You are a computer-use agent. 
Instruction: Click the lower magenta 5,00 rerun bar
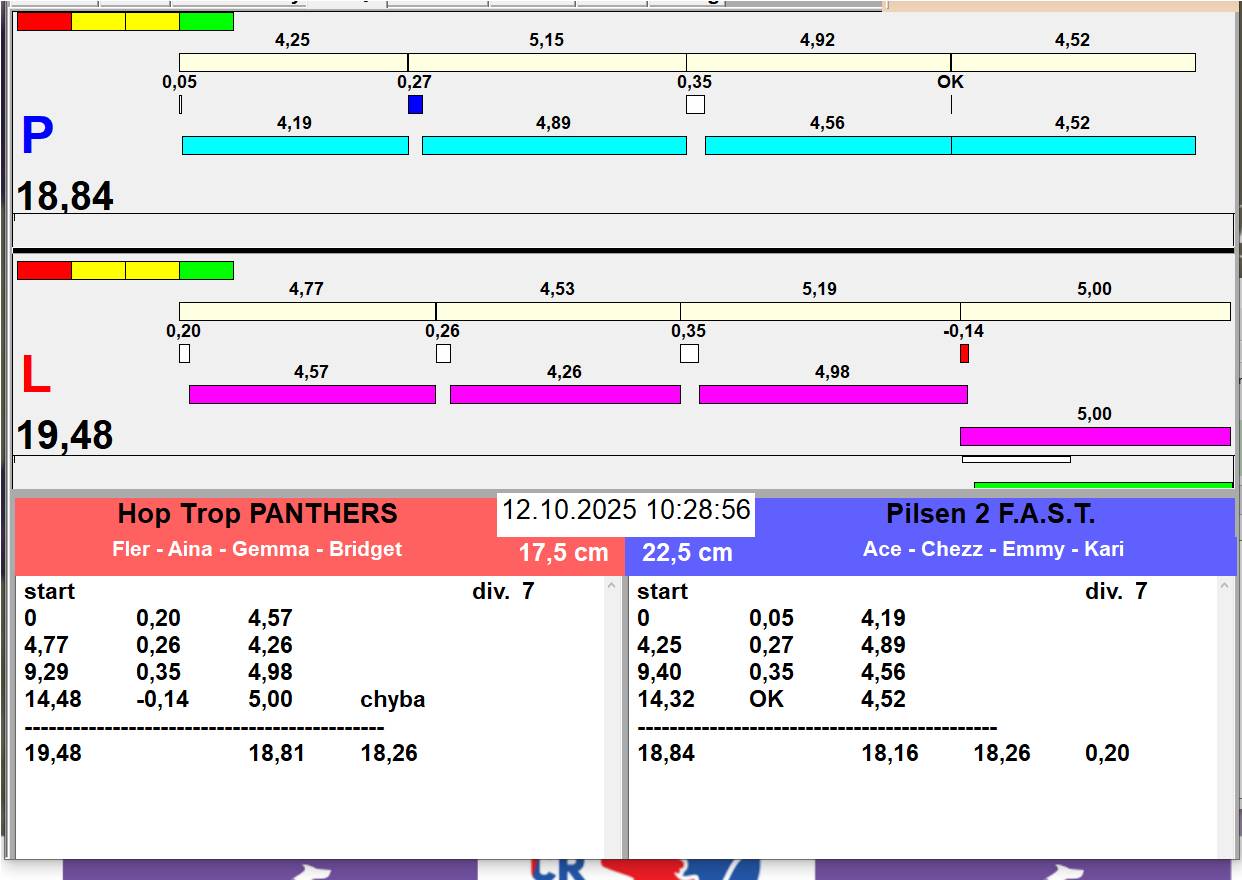click(1094, 436)
